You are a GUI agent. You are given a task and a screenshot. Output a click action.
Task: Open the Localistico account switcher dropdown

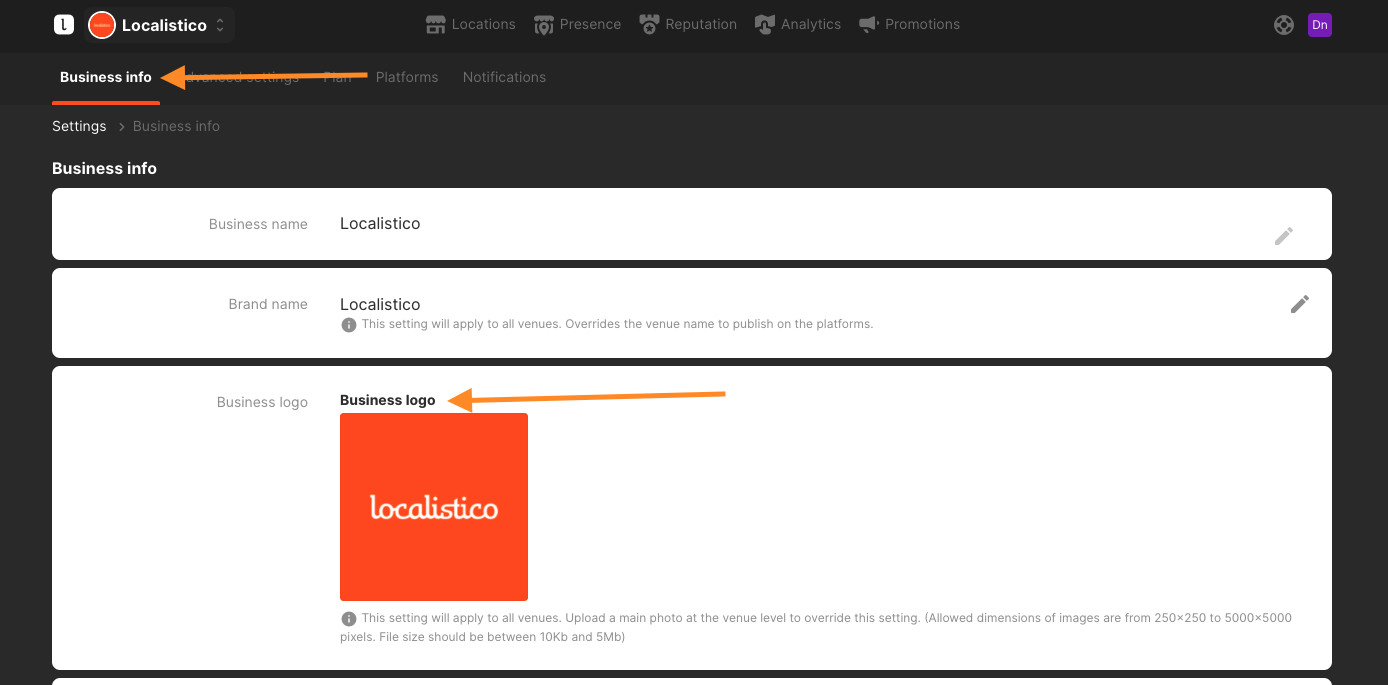[x=160, y=25]
